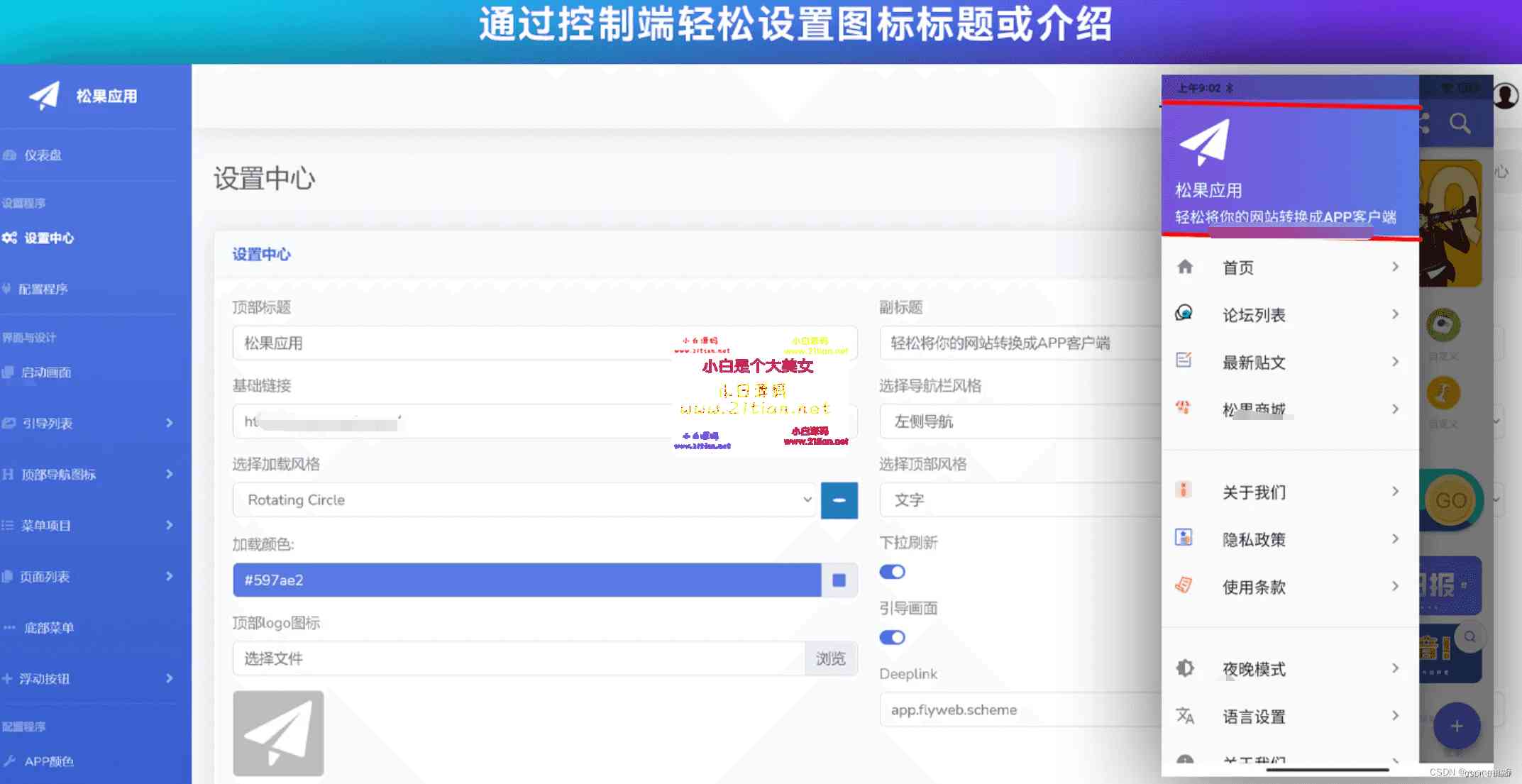The image size is (1522, 784).
Task: Click the 最新贴文 document icon
Action: [1185, 360]
